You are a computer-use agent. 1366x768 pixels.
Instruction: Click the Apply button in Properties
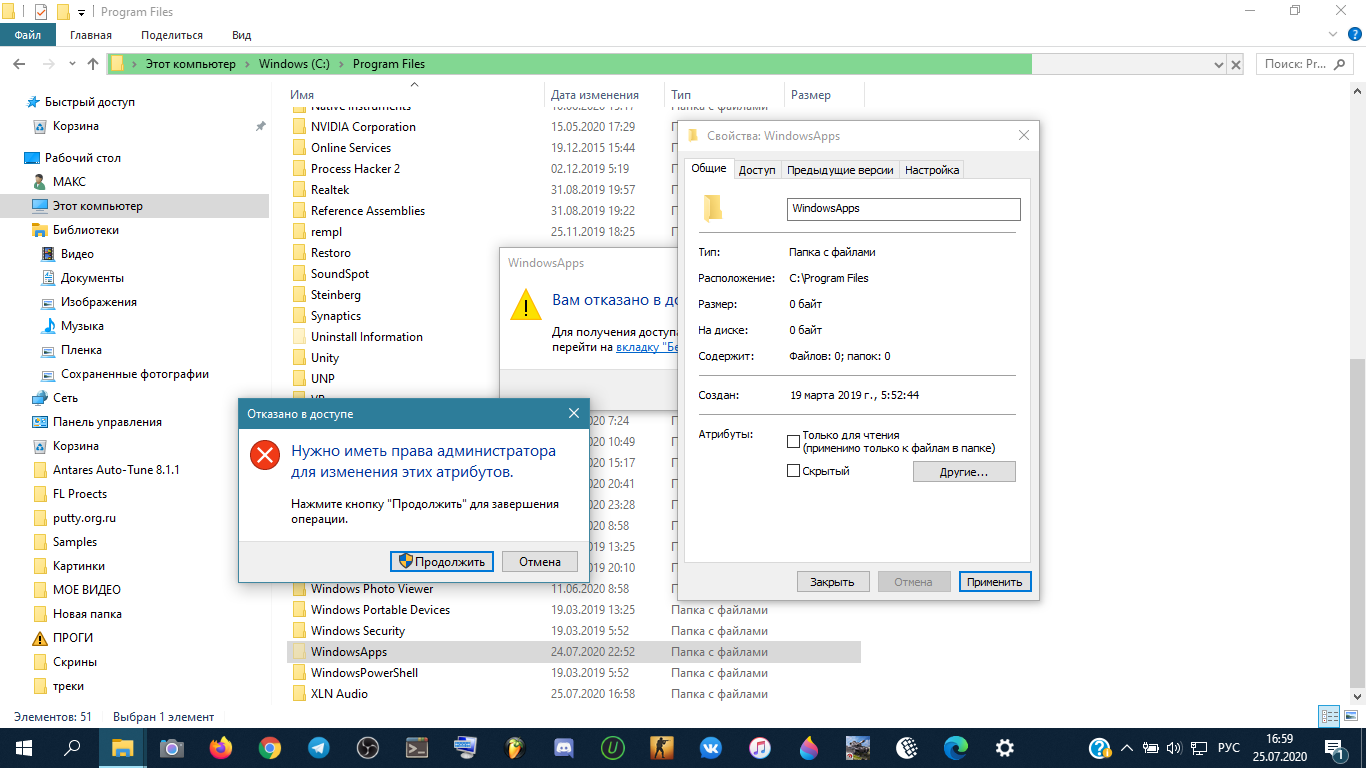pyautogui.click(x=995, y=581)
